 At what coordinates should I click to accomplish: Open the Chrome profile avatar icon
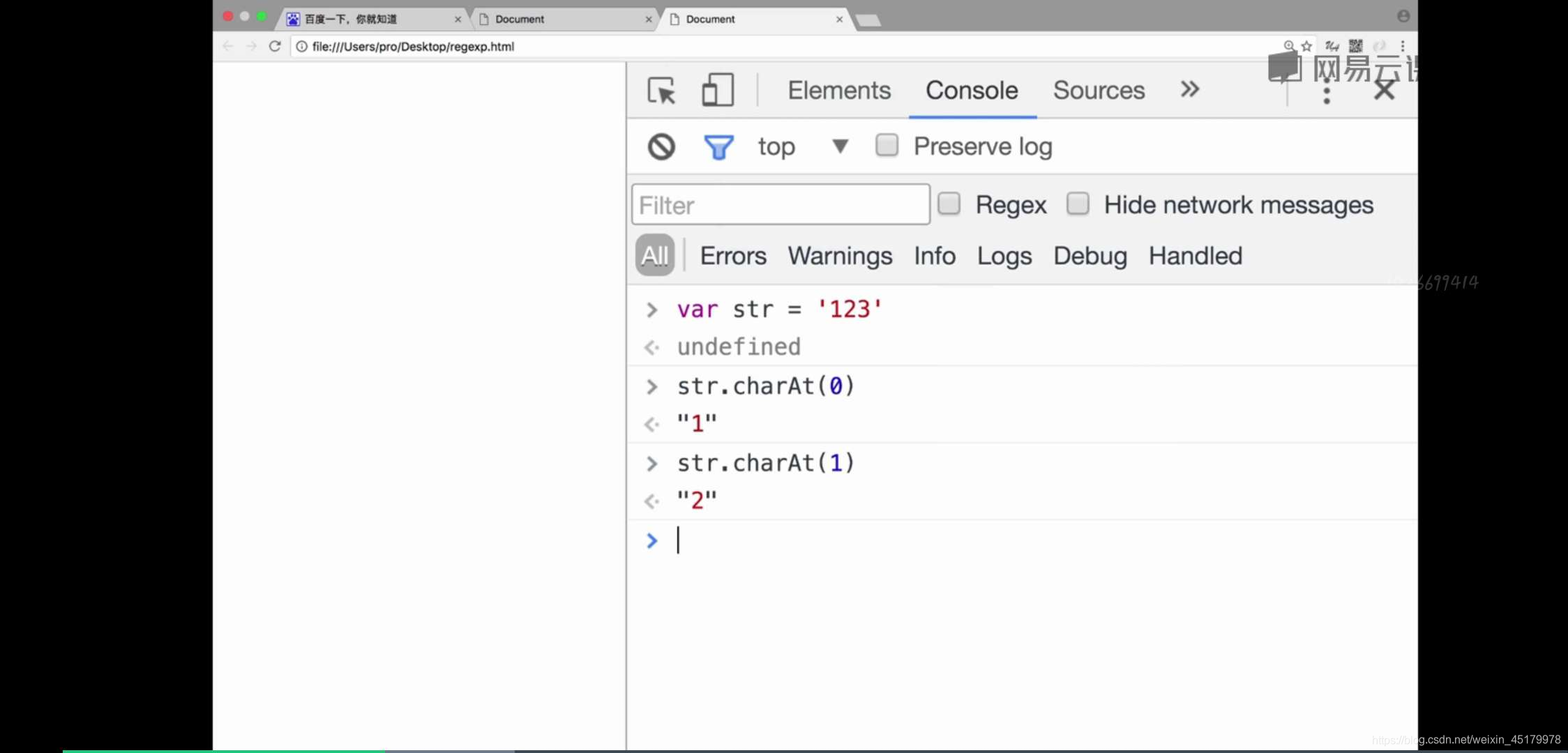(x=1403, y=16)
